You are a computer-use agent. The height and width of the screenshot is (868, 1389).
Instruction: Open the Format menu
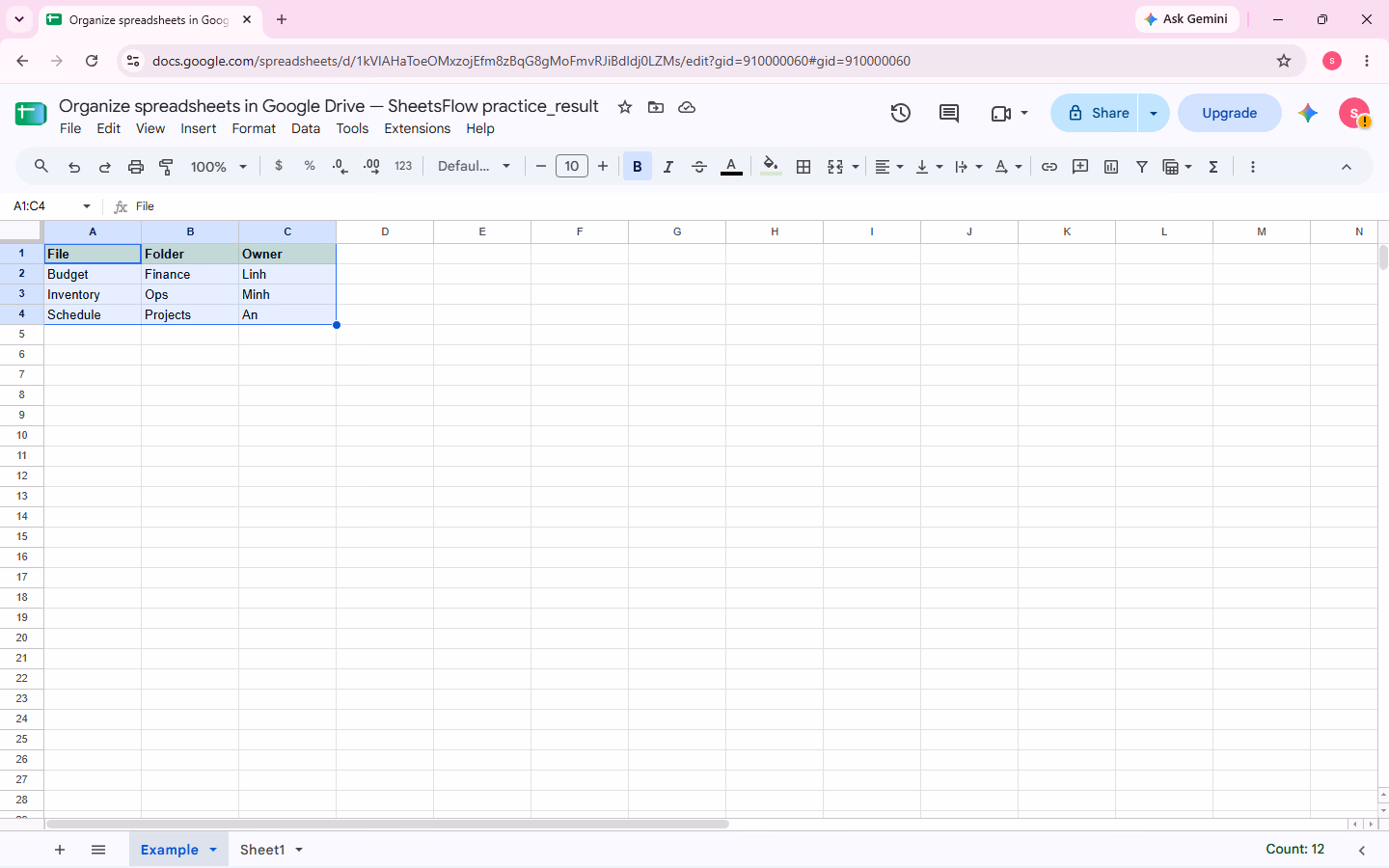point(254,128)
